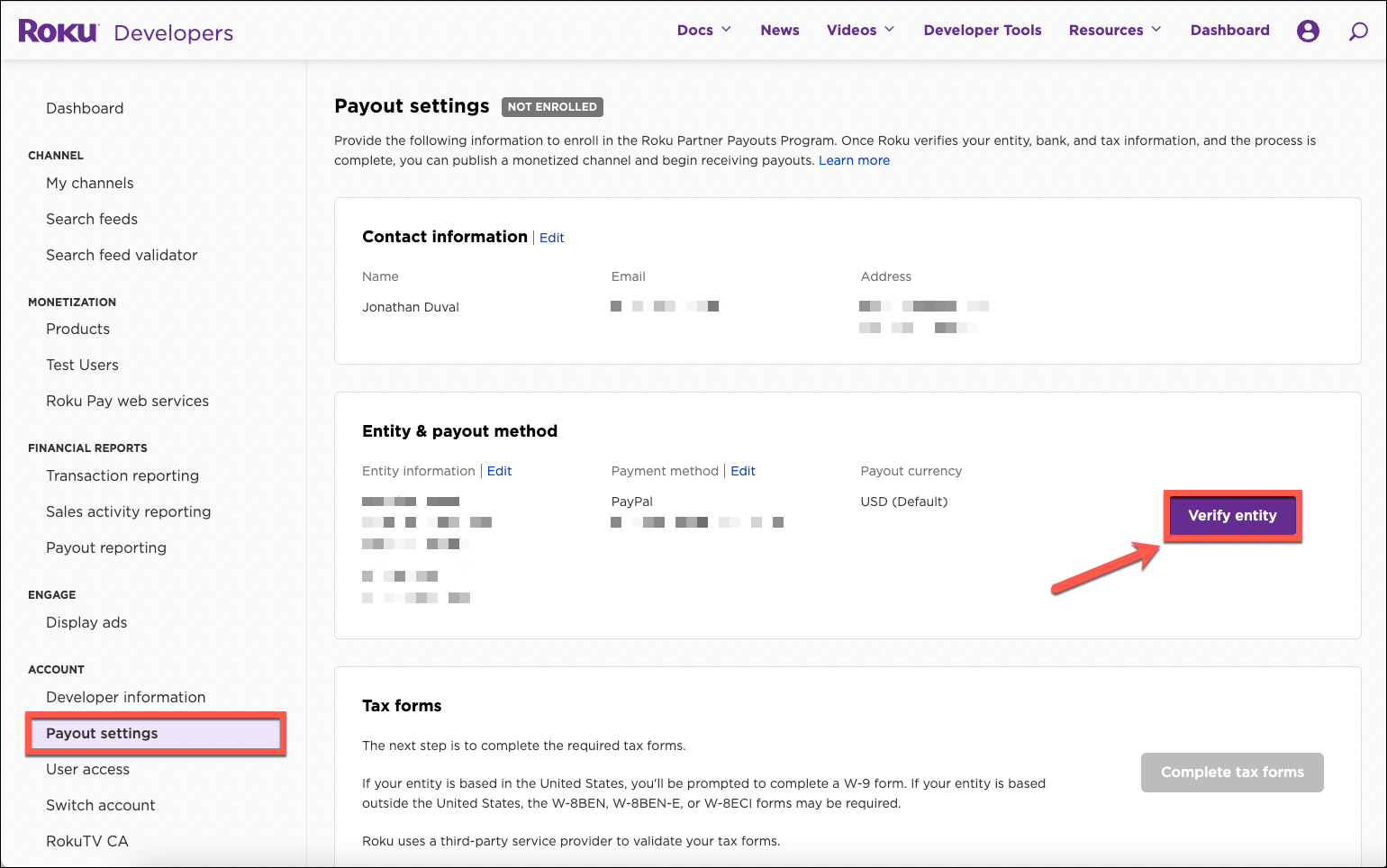Screen dimensions: 1387x868
Task: Edit the Entity information
Action: [x=500, y=471]
